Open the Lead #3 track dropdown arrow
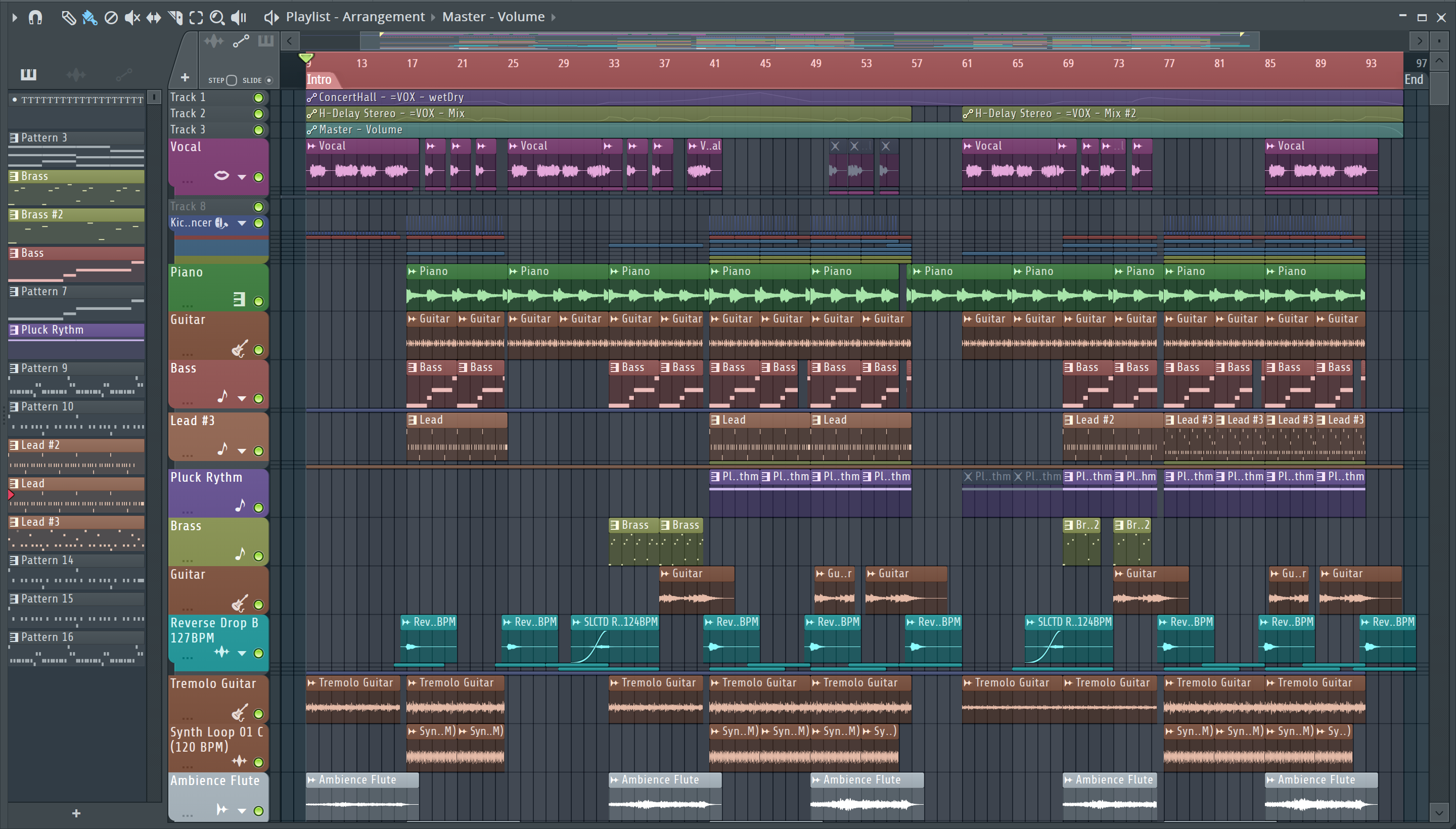The image size is (1456, 829). click(x=242, y=451)
